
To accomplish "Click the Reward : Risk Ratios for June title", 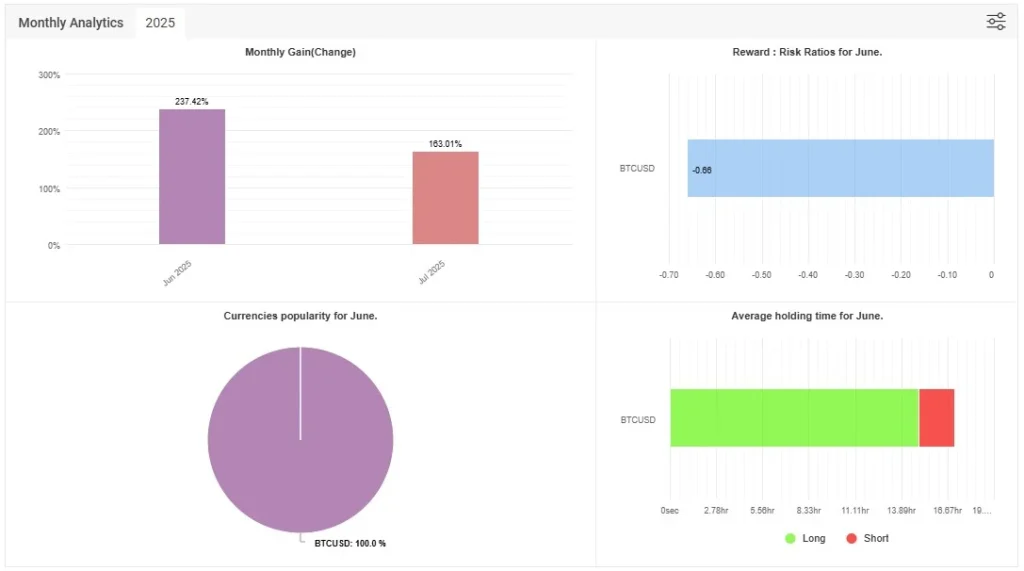I will [807, 52].
